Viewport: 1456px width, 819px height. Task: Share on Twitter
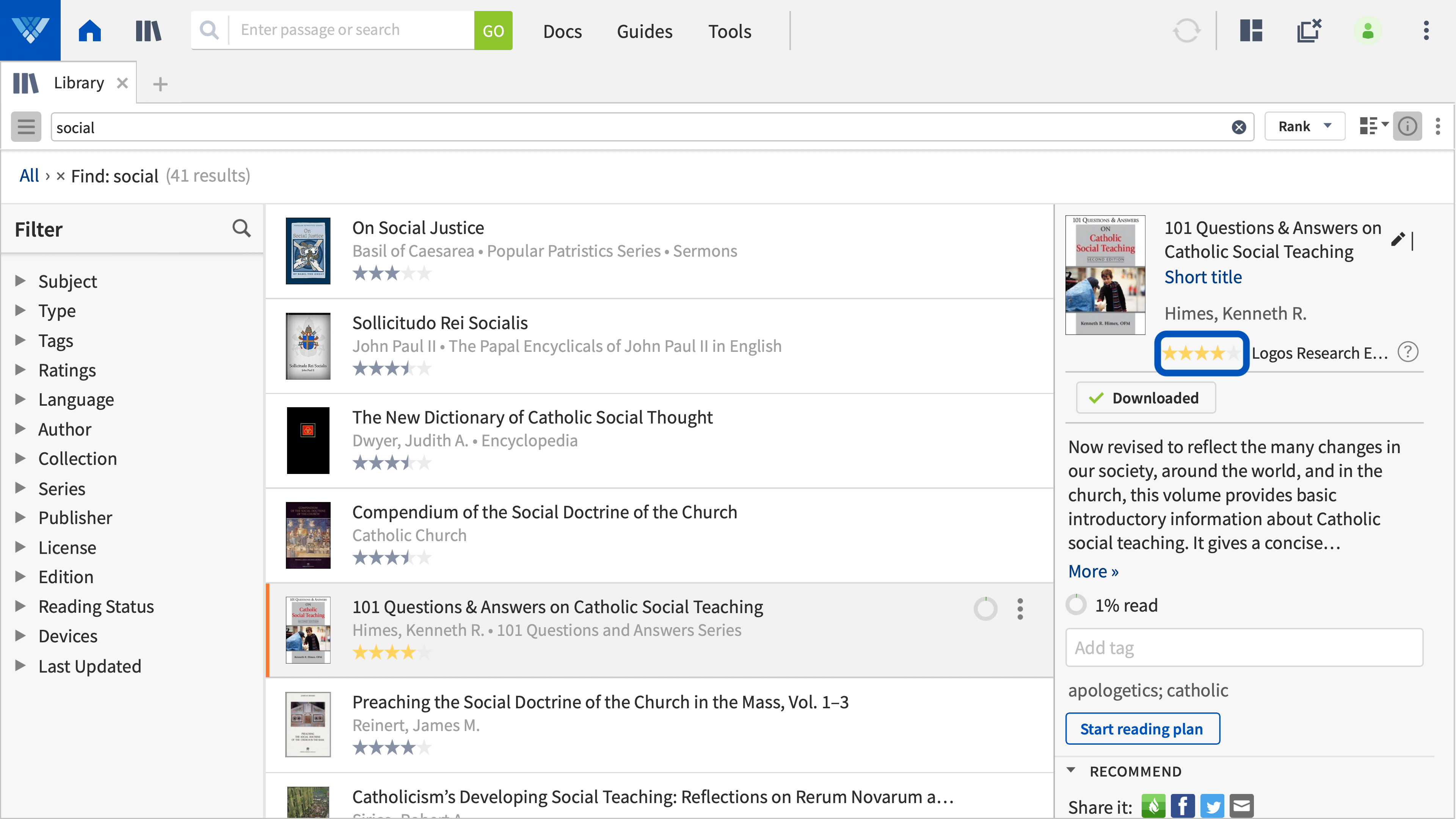(1212, 806)
